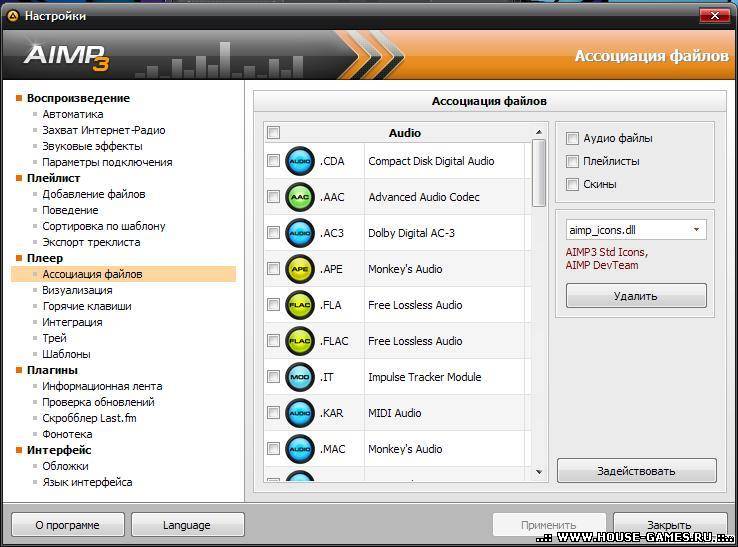This screenshot has width=738, height=547.
Task: Open the Поведение settings page
Action: [70, 210]
